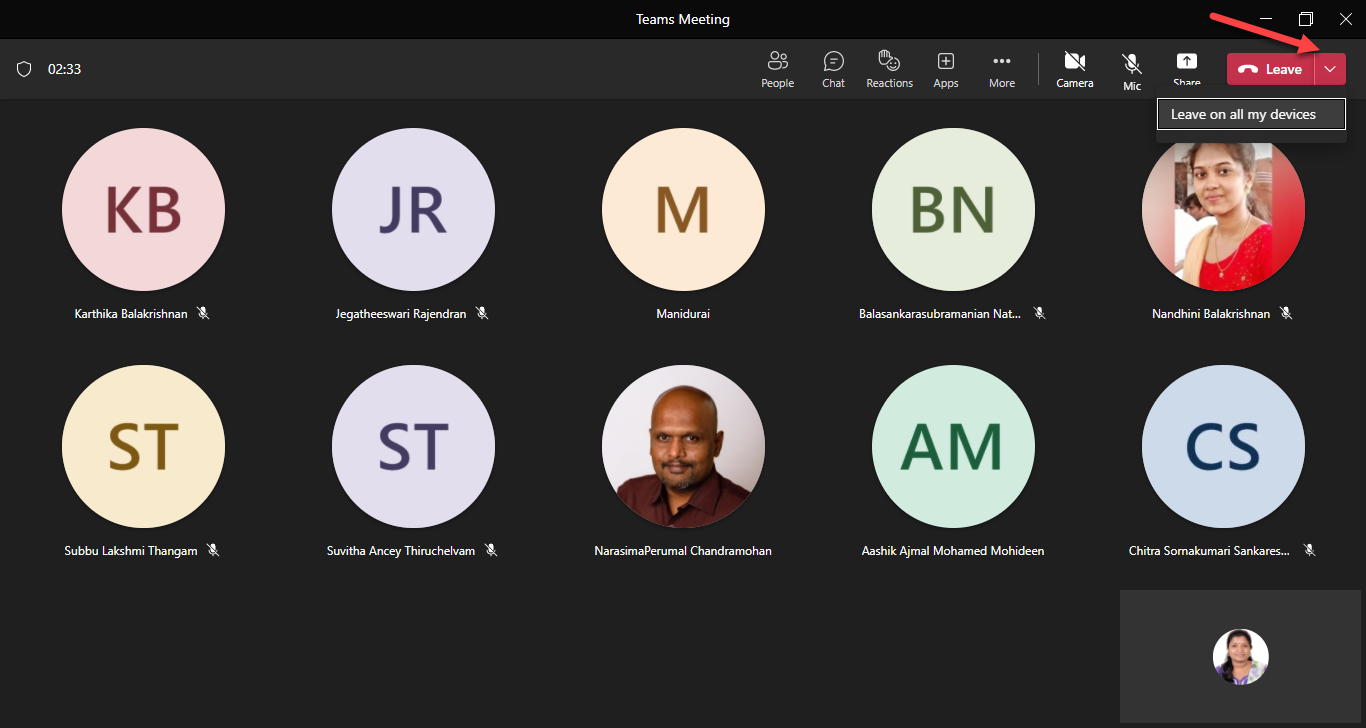Click the self-view video tile
The height and width of the screenshot is (728, 1366).
coord(1240,656)
